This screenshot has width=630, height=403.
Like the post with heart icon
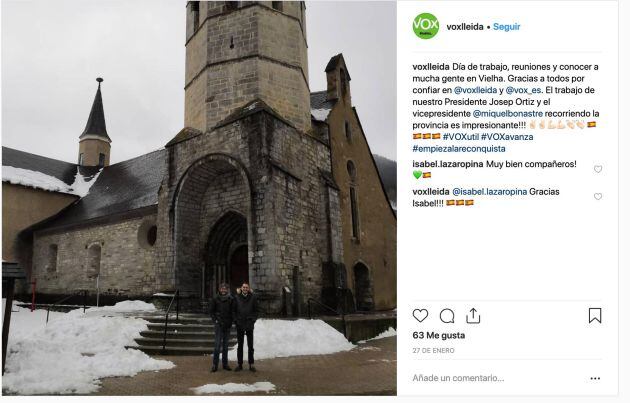(x=421, y=316)
